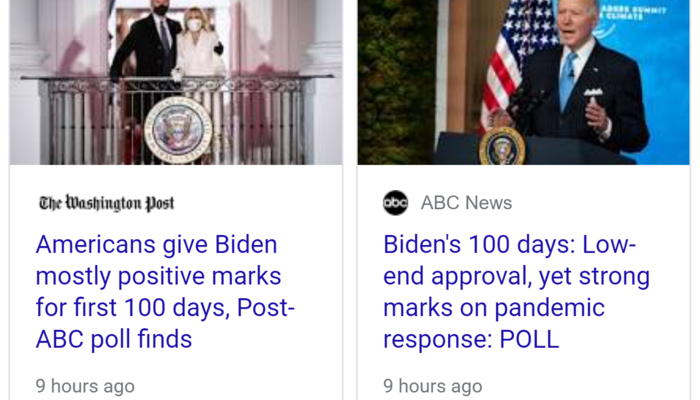Click the green hedge wall in right photo

pyautogui.click(x=397, y=82)
